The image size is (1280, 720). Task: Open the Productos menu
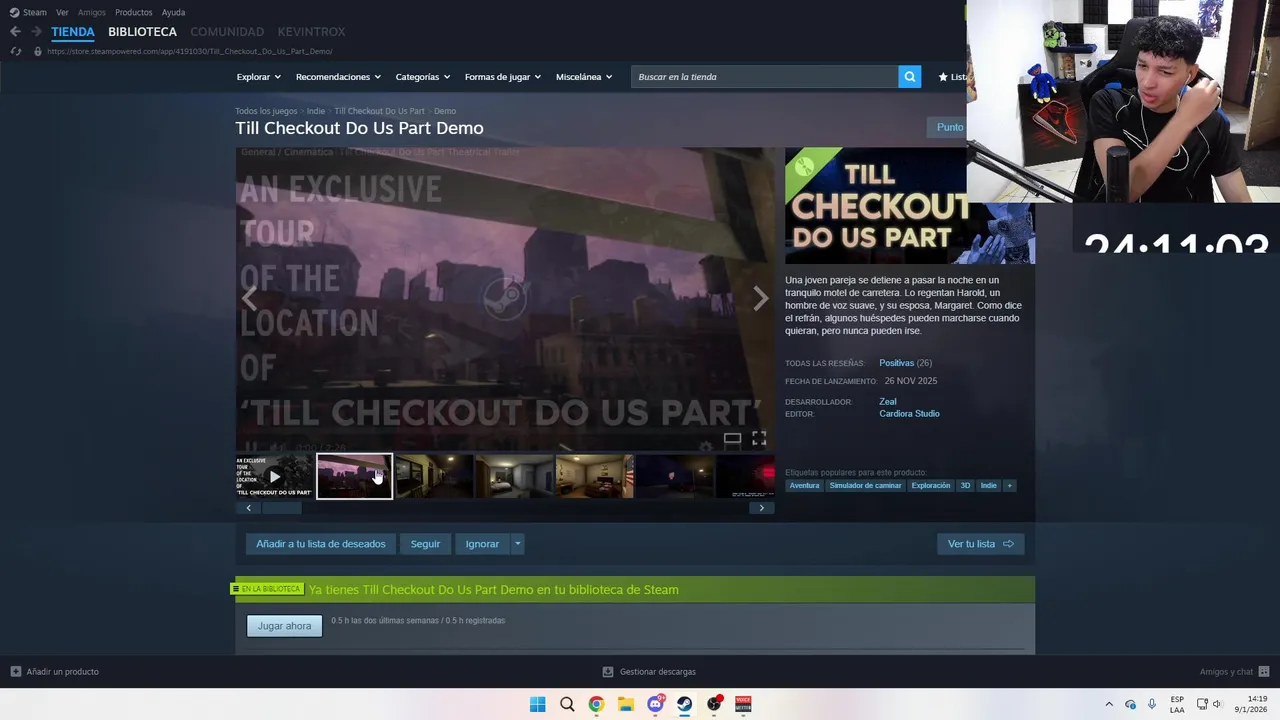134,12
